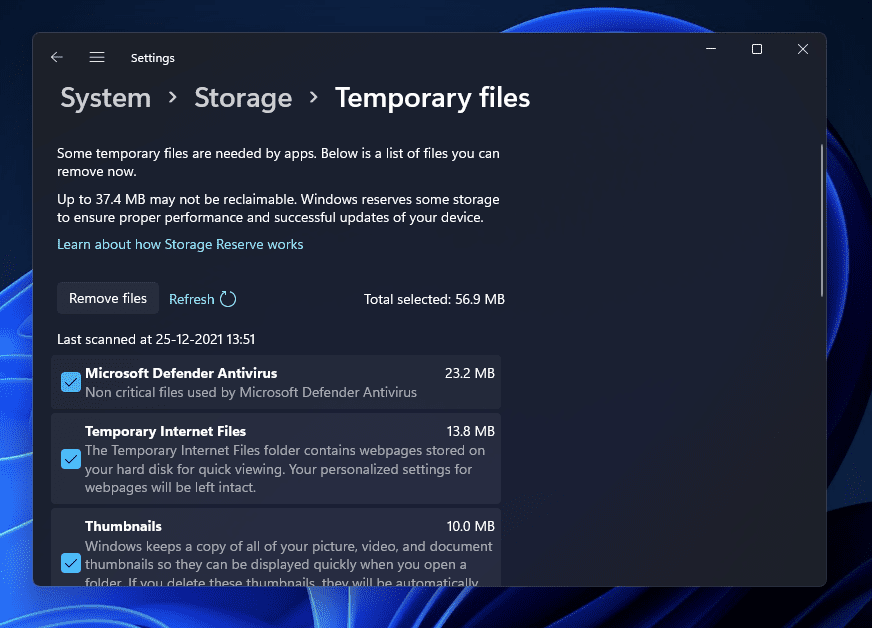The image size is (872, 628).
Task: Navigate to Storage in the breadcrumb
Action: pyautogui.click(x=243, y=98)
